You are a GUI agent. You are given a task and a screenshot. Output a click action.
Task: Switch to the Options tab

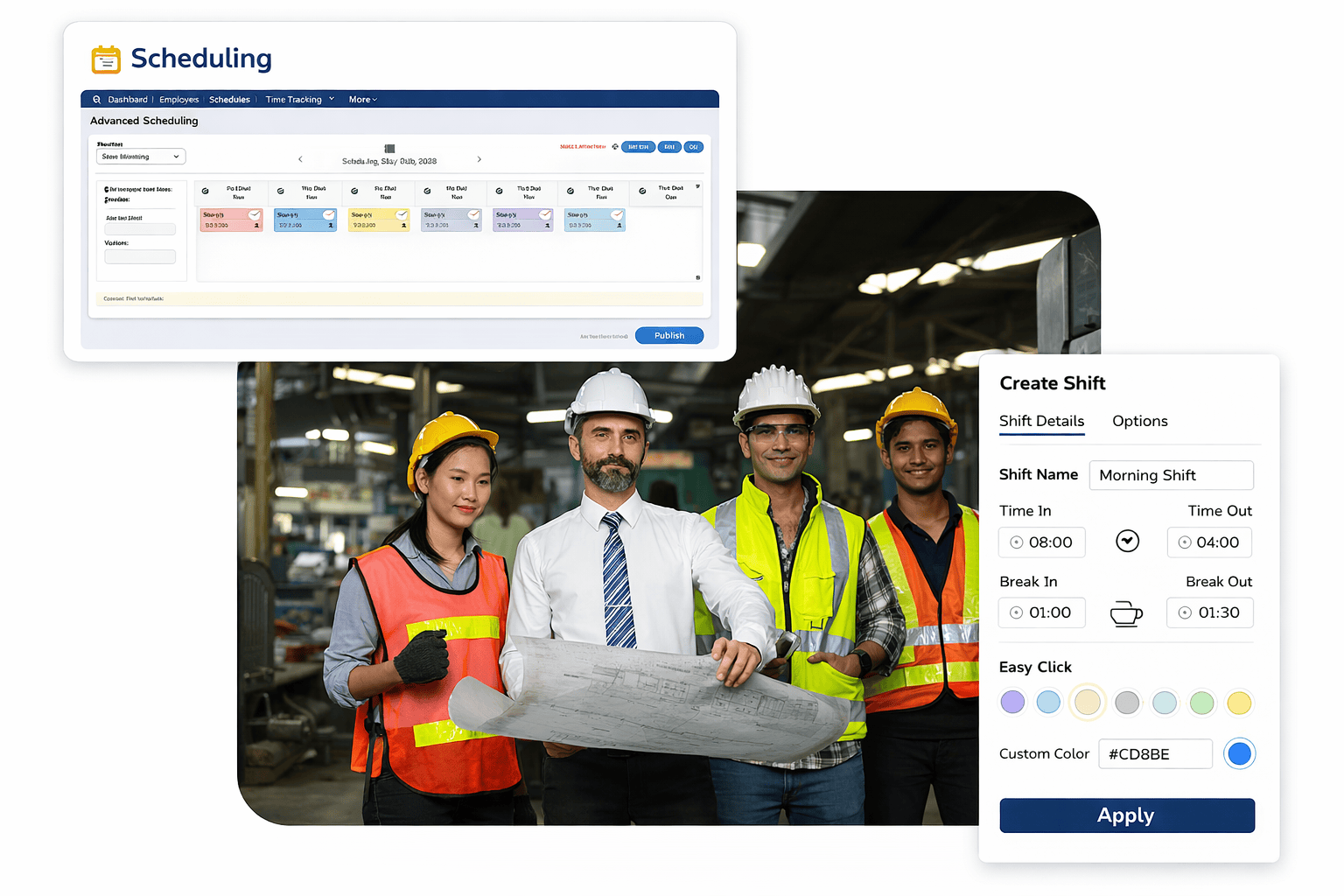1139,421
